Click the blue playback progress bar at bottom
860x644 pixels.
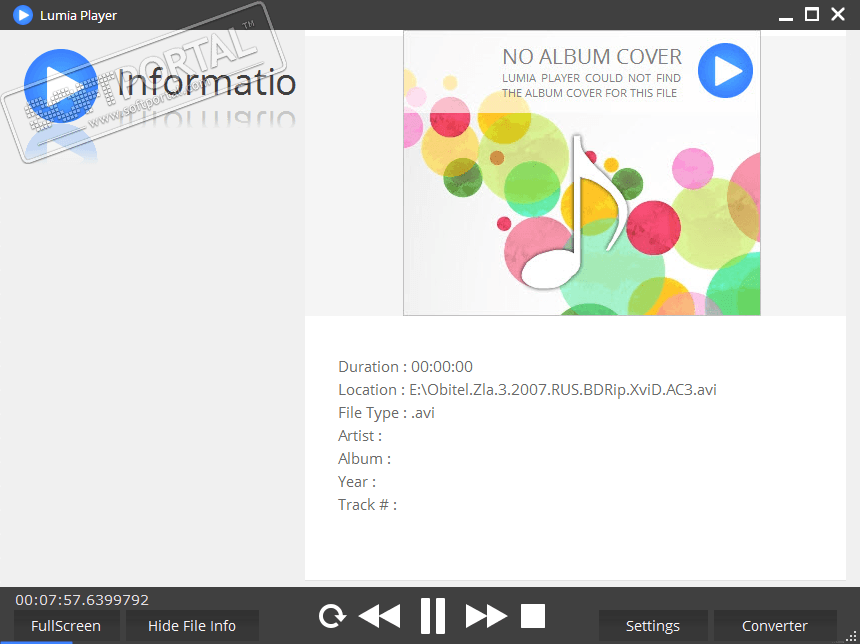click(36, 642)
